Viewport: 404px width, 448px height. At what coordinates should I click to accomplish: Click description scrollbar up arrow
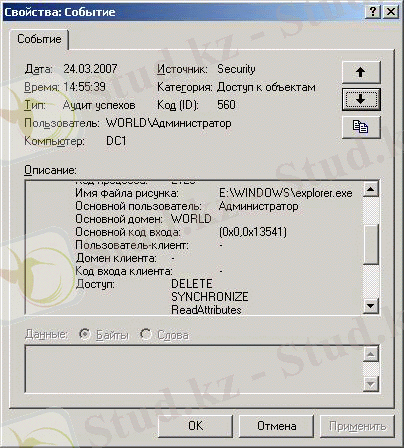pos(371,189)
